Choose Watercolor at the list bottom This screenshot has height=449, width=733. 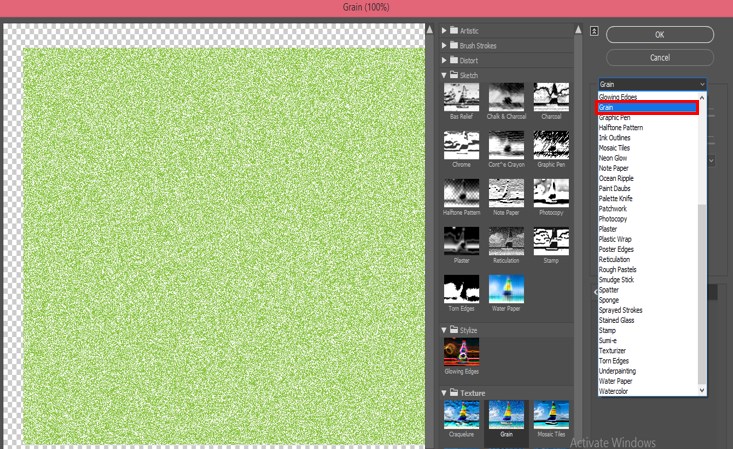(613, 391)
